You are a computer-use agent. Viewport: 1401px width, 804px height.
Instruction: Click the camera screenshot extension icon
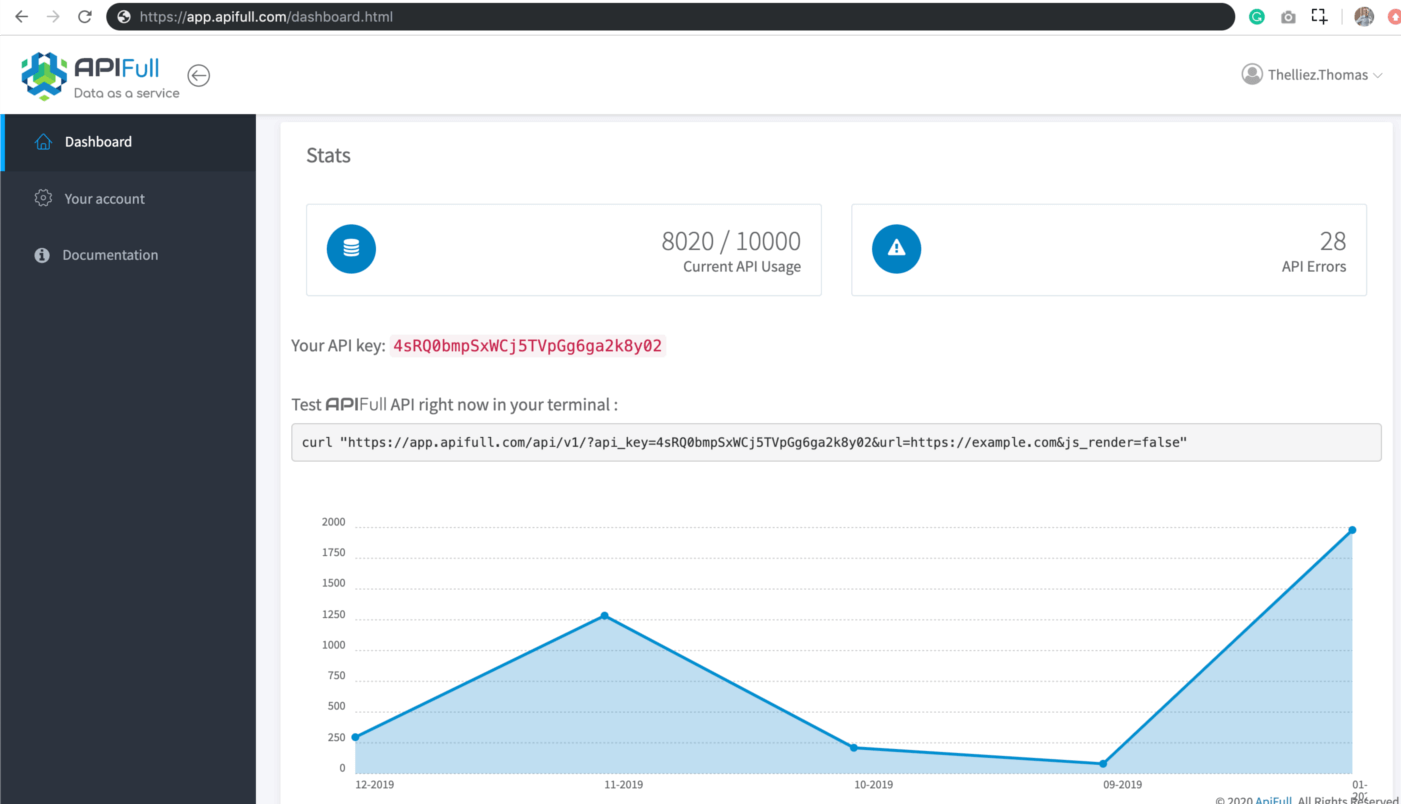coord(1288,17)
